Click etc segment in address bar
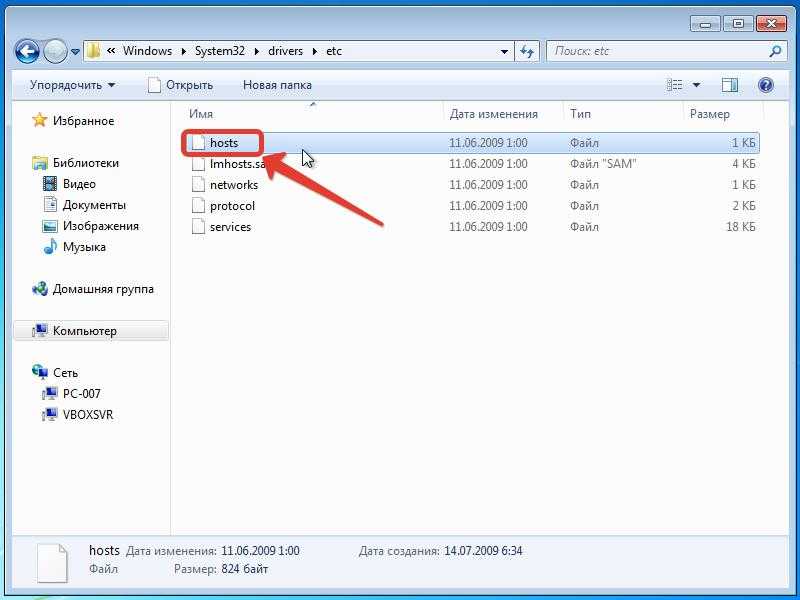Viewport: 800px width, 600px height. coord(334,51)
